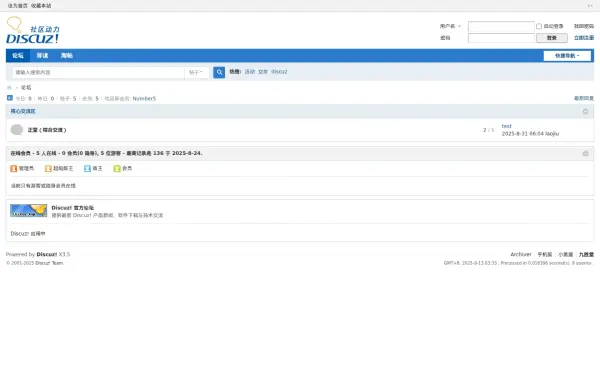This screenshot has width=600, height=375.
Task: Click 'Discuz! Team' copyright link
Action: tap(49, 263)
